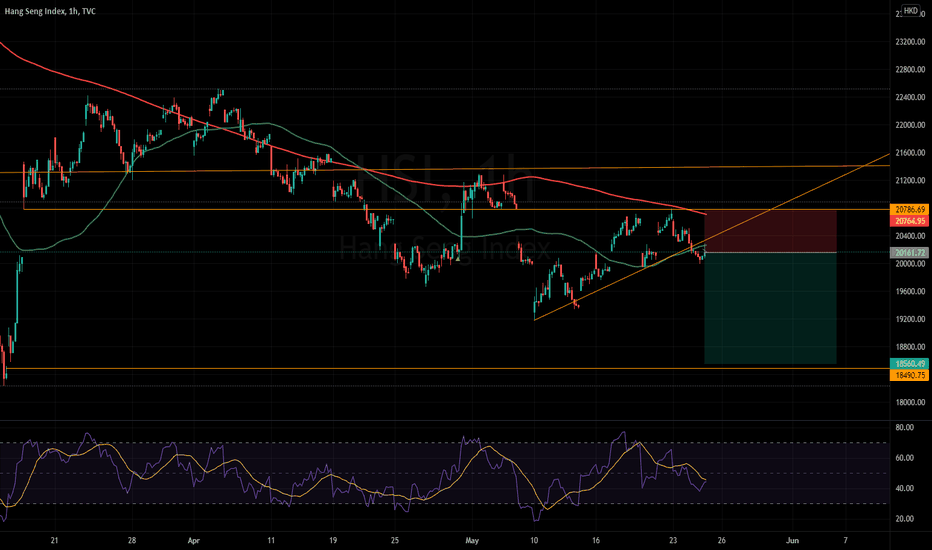
Task: Click the 22000.00 price axis label
Action: [x=910, y=125]
